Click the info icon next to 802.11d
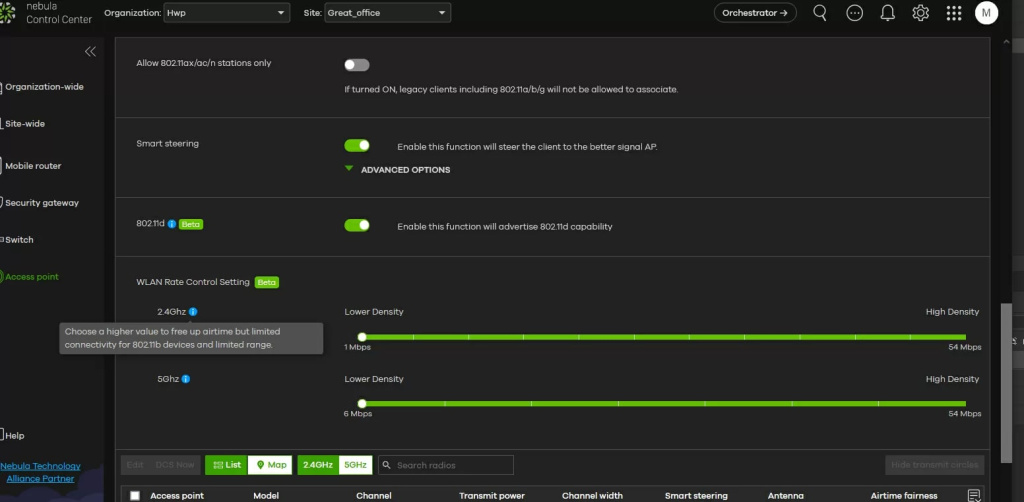This screenshot has height=502, width=1024. click(172, 225)
